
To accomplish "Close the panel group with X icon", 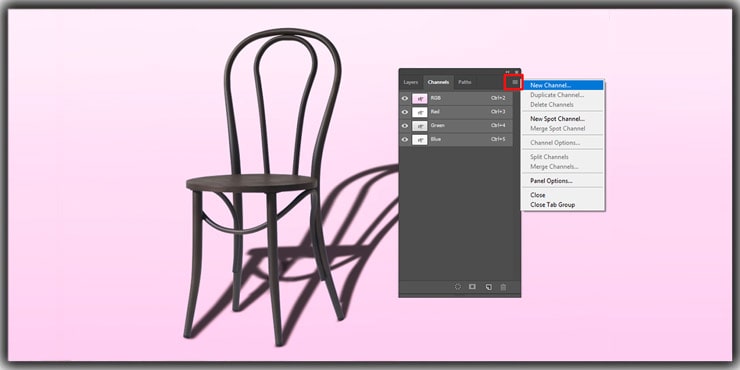I will point(516,72).
